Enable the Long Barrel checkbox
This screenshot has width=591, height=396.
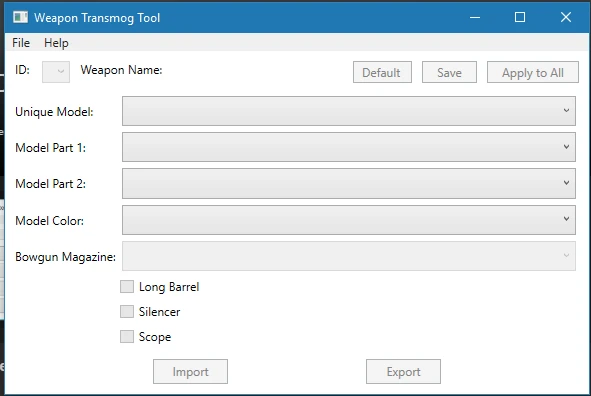[127, 287]
